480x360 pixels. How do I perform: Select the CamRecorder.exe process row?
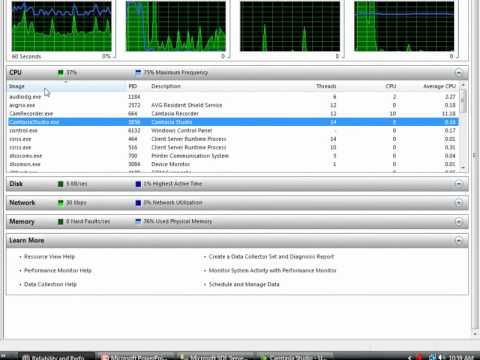[233, 114]
